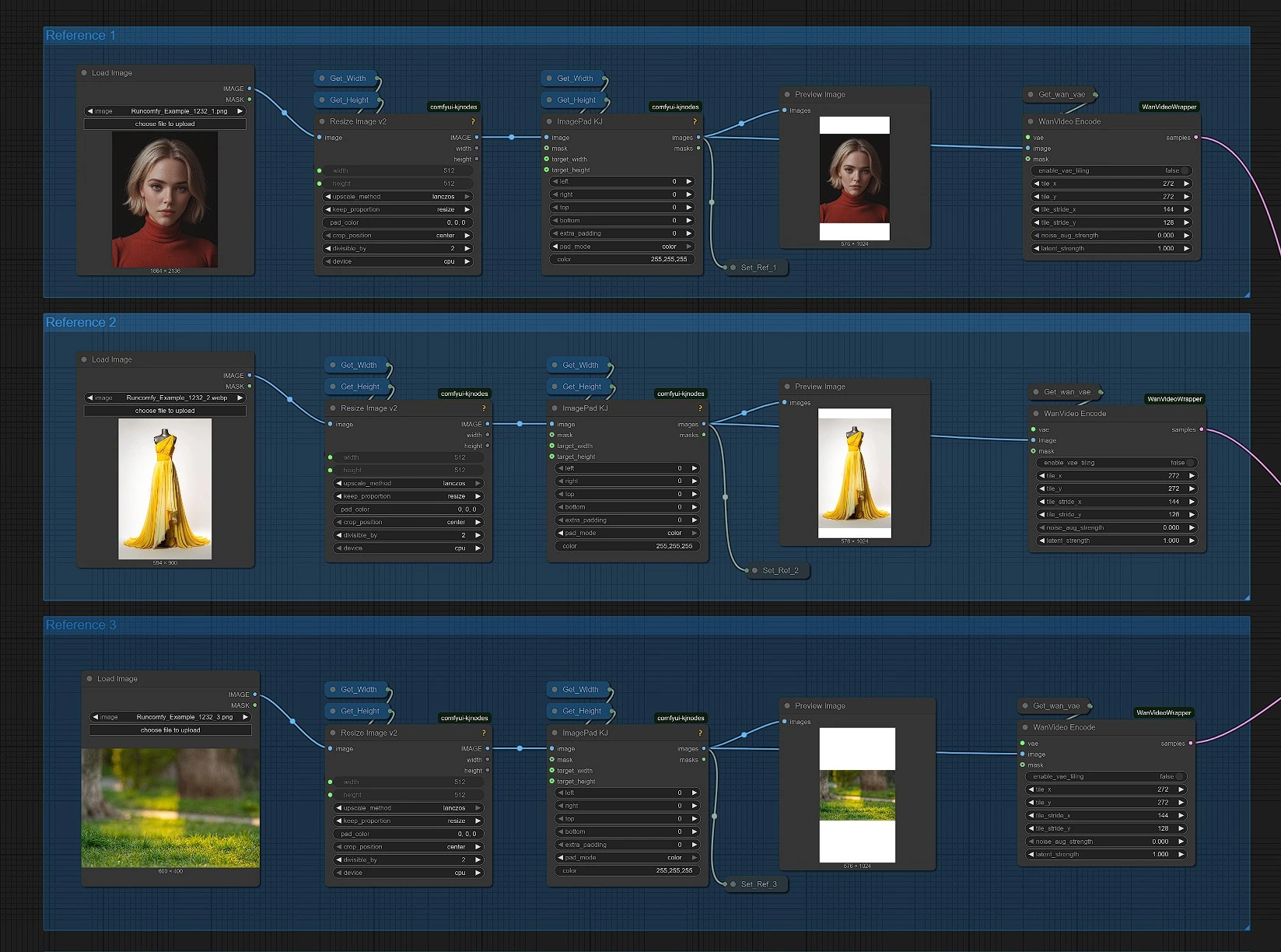Click help question mark on Reference 2 ImagePad KJ
The width and height of the screenshot is (1281, 952).
tap(700, 408)
